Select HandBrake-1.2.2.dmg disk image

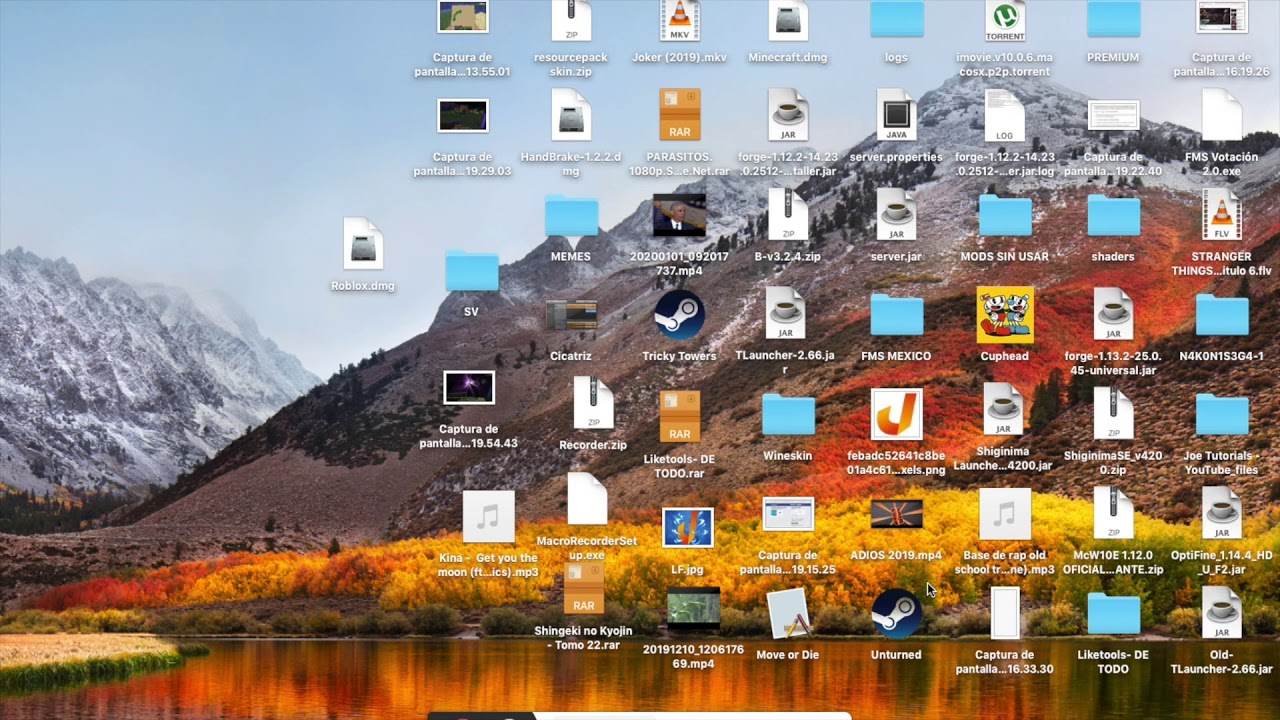[x=571, y=115]
